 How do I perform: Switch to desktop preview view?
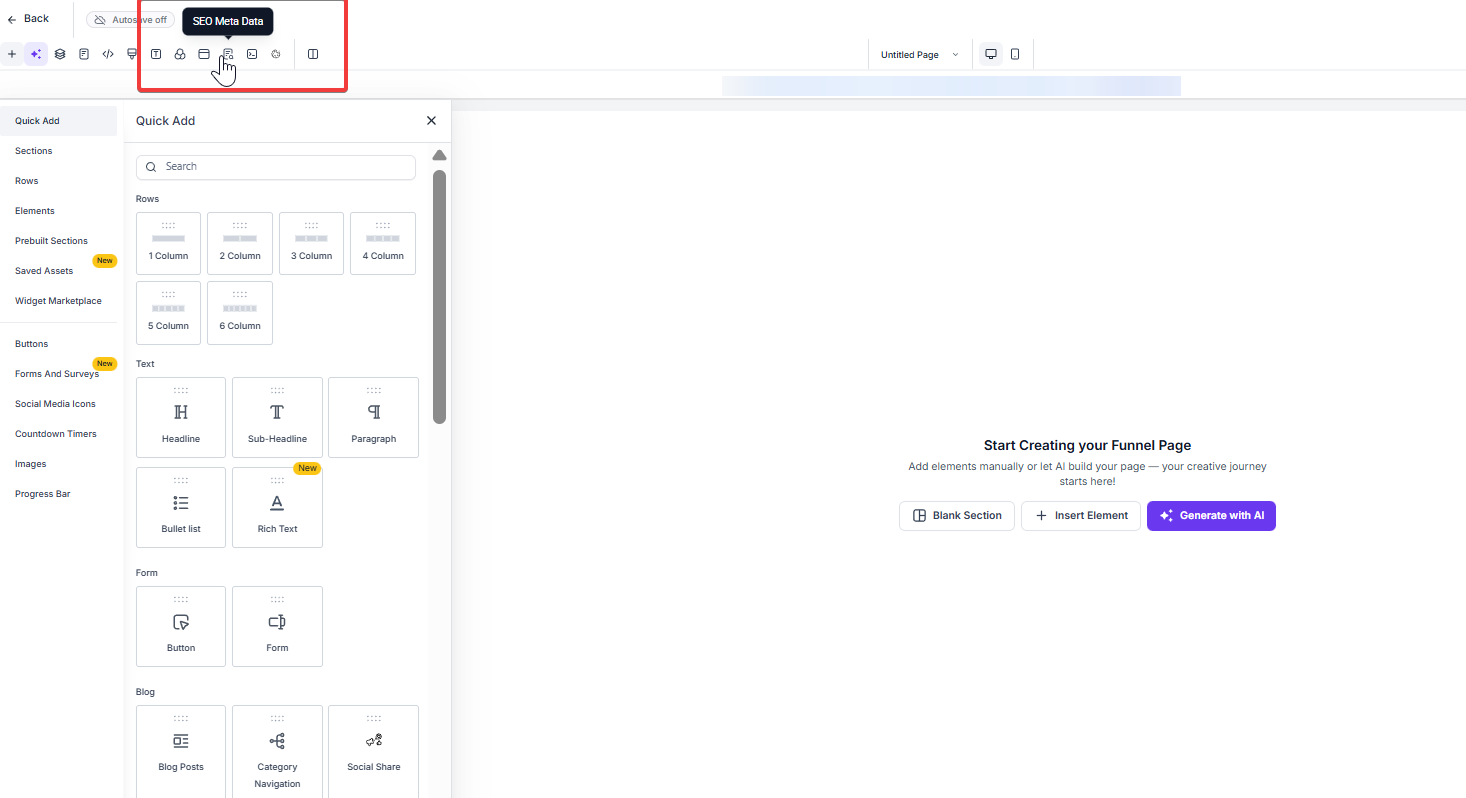(x=991, y=54)
